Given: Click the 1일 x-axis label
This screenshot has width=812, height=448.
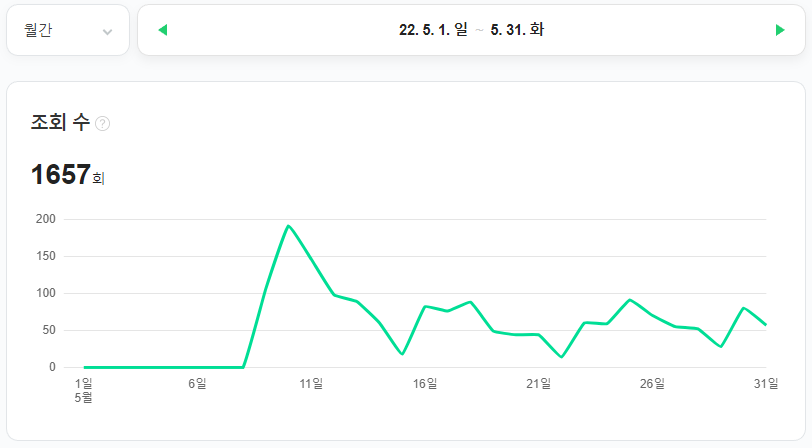Looking at the screenshot, I should (x=84, y=383).
